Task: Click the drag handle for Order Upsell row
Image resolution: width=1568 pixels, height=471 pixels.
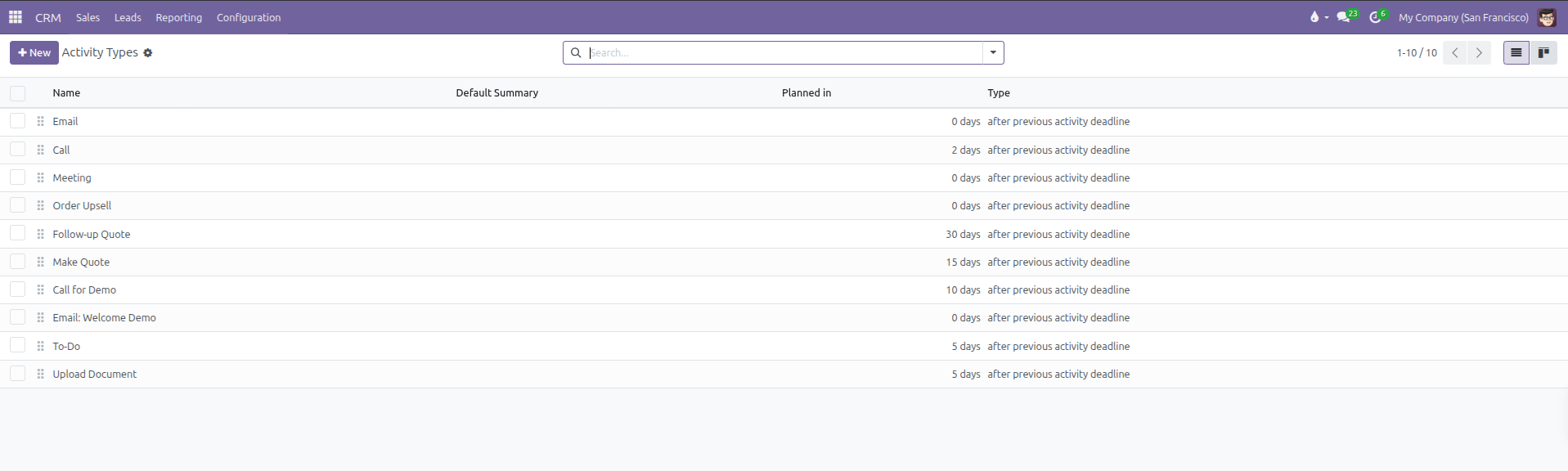Action: coord(41,206)
